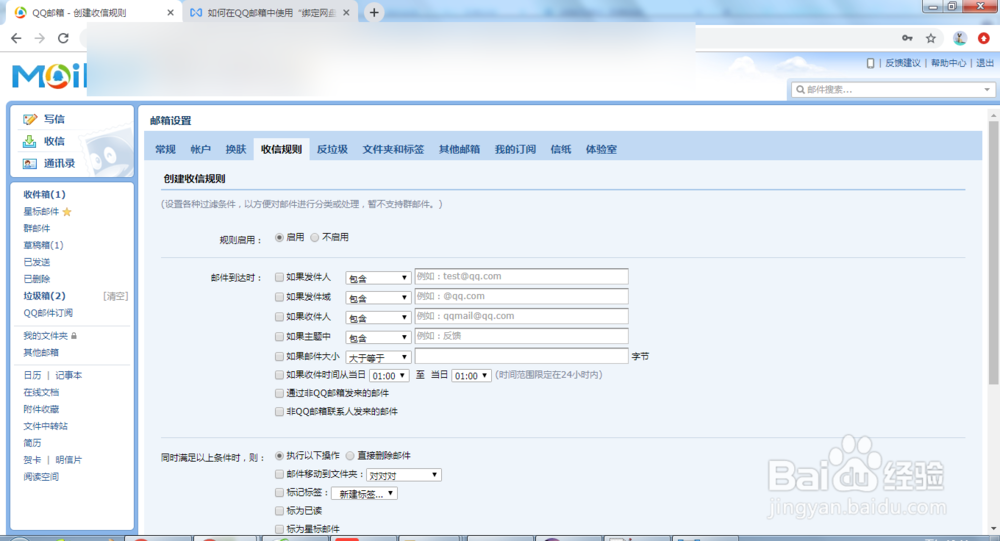
Task: Open the 对对对 folder dropdown
Action: (x=404, y=475)
